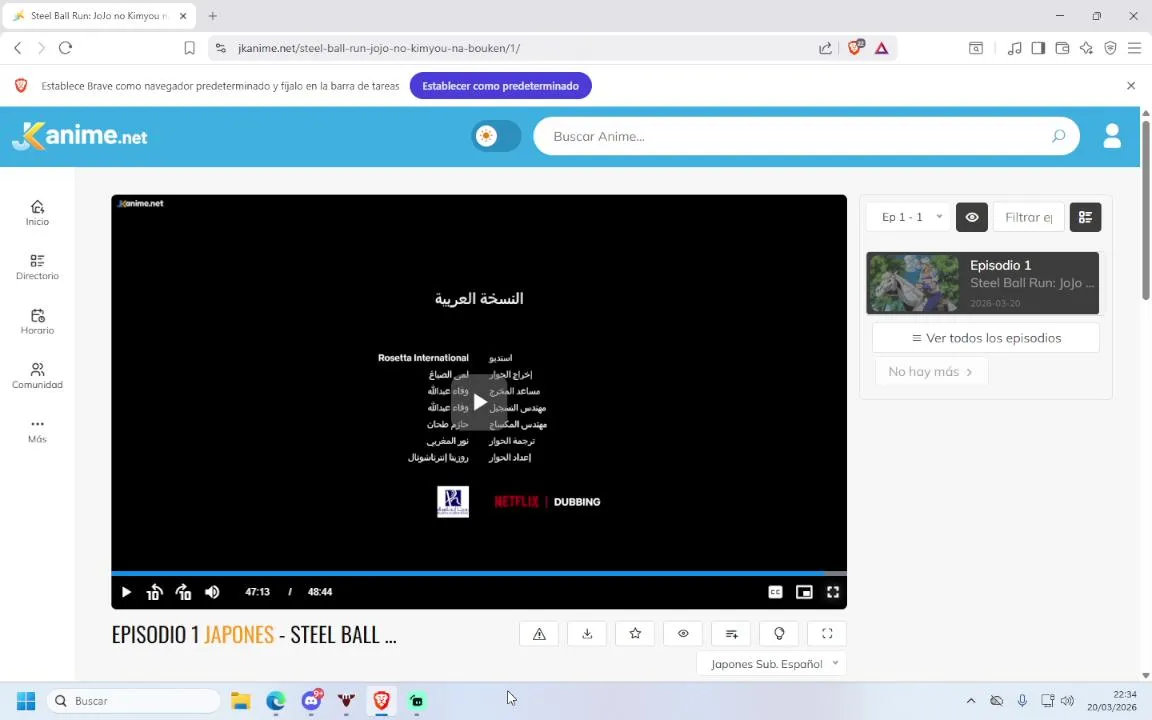This screenshot has height=720, width=1152.
Task: Open the Japones Sub. Español dropdown
Action: (x=771, y=664)
